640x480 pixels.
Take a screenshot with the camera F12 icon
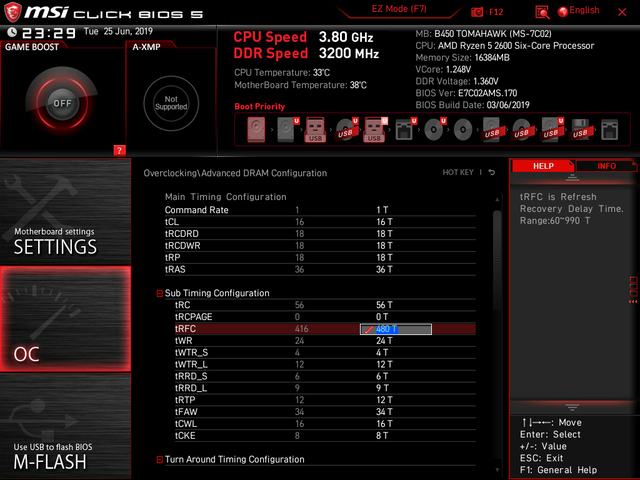pyautogui.click(x=477, y=12)
